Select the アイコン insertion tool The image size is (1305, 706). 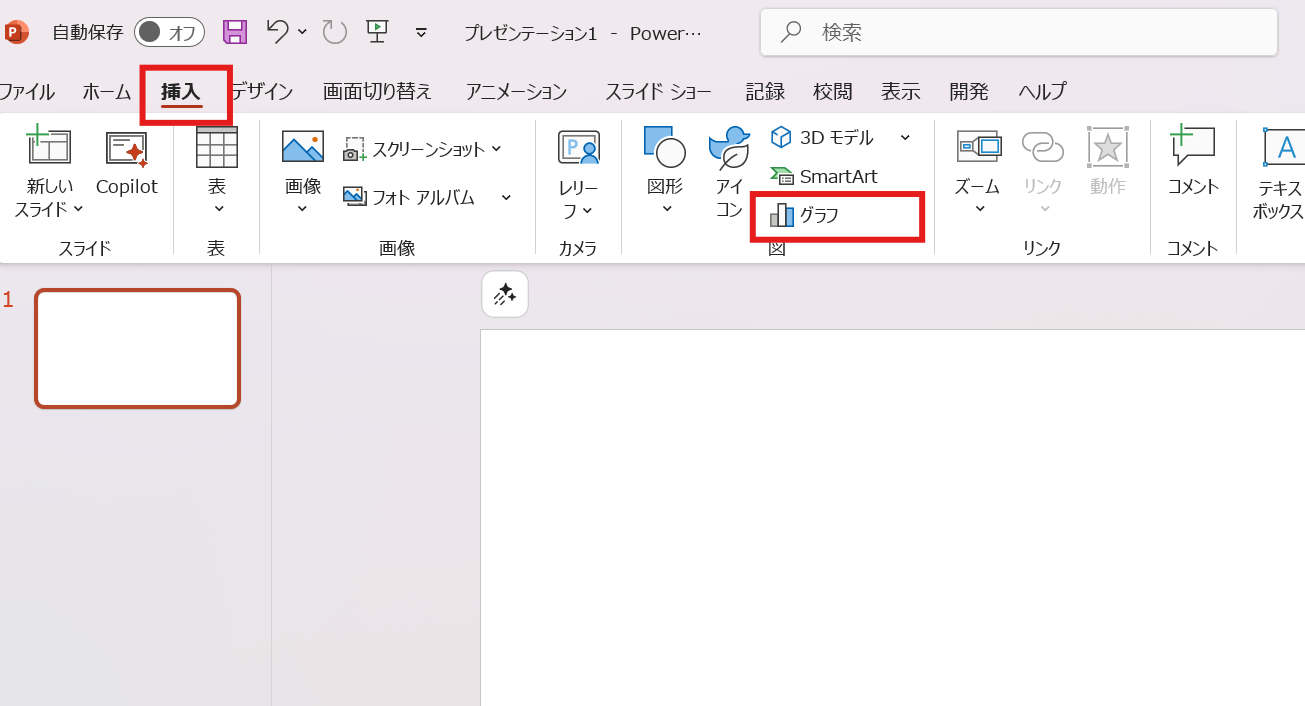[729, 168]
